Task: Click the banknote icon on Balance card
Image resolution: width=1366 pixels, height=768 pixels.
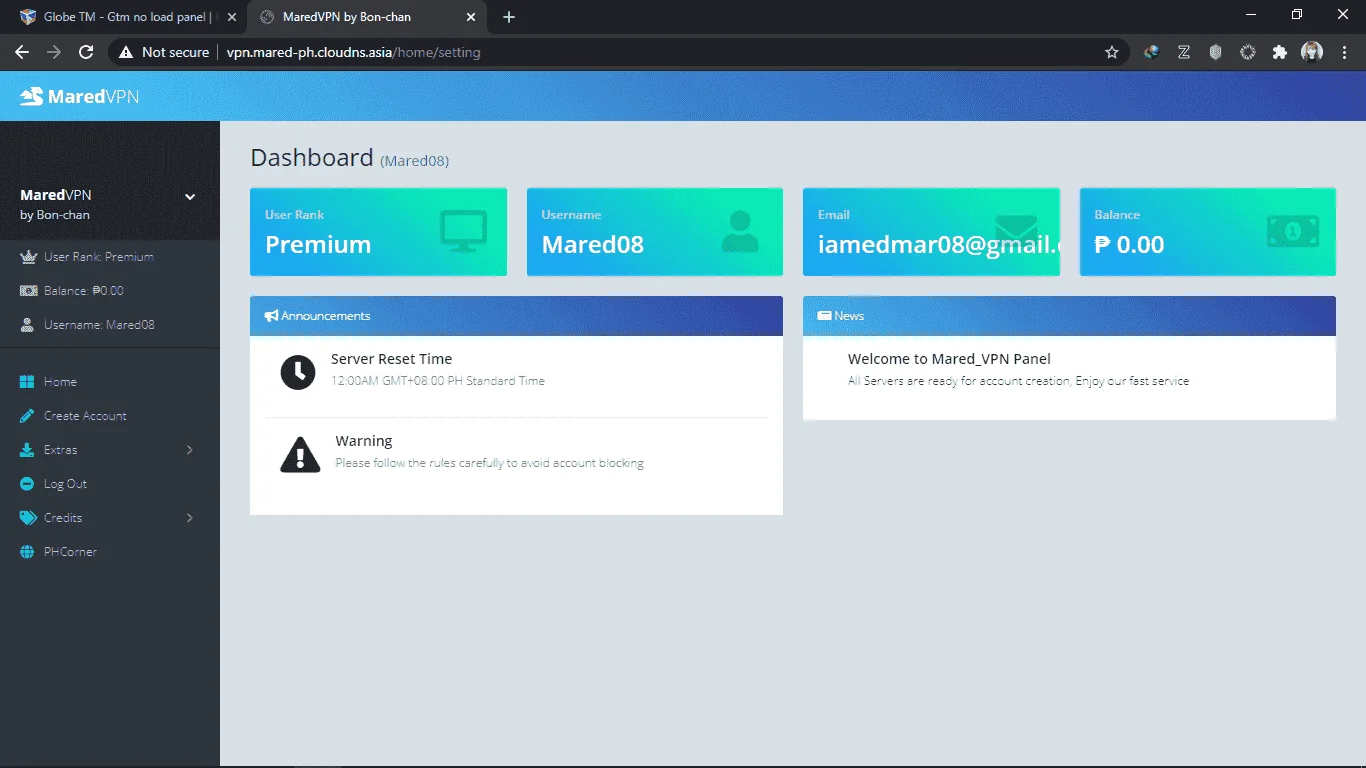Action: [1293, 231]
